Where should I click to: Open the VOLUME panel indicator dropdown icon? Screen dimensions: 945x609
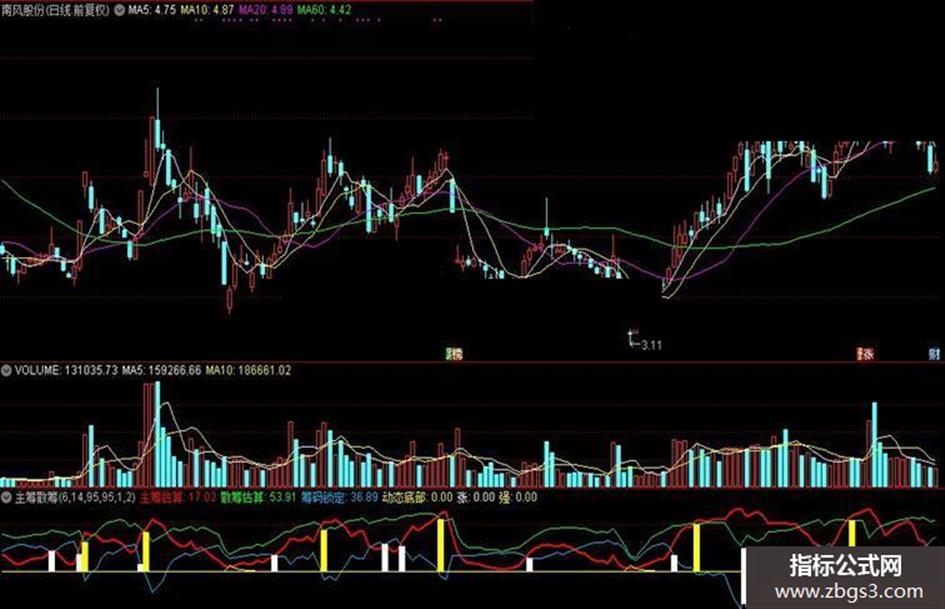[7, 370]
